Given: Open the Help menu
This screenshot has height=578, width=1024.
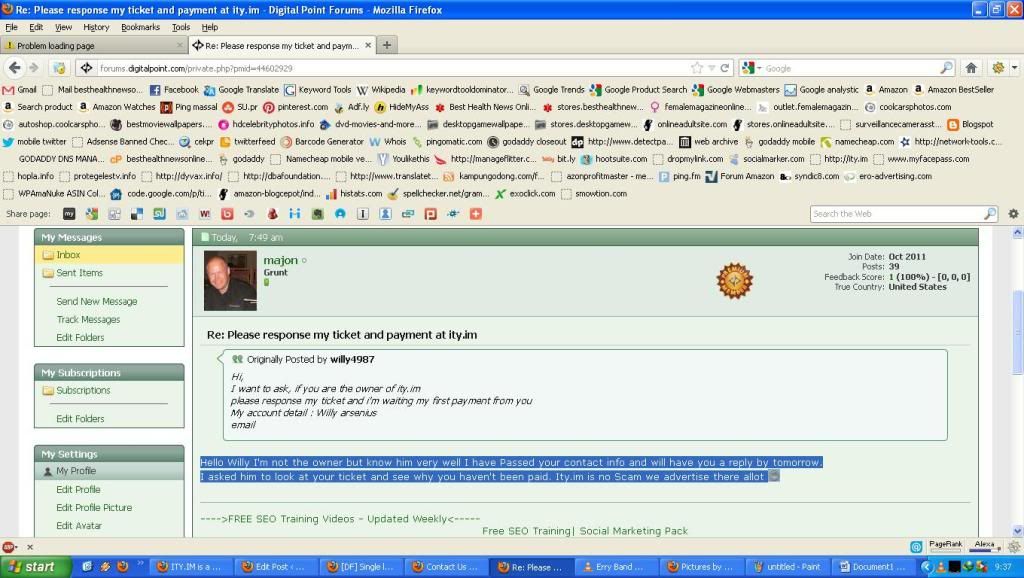Looking at the screenshot, I should pos(210,27).
